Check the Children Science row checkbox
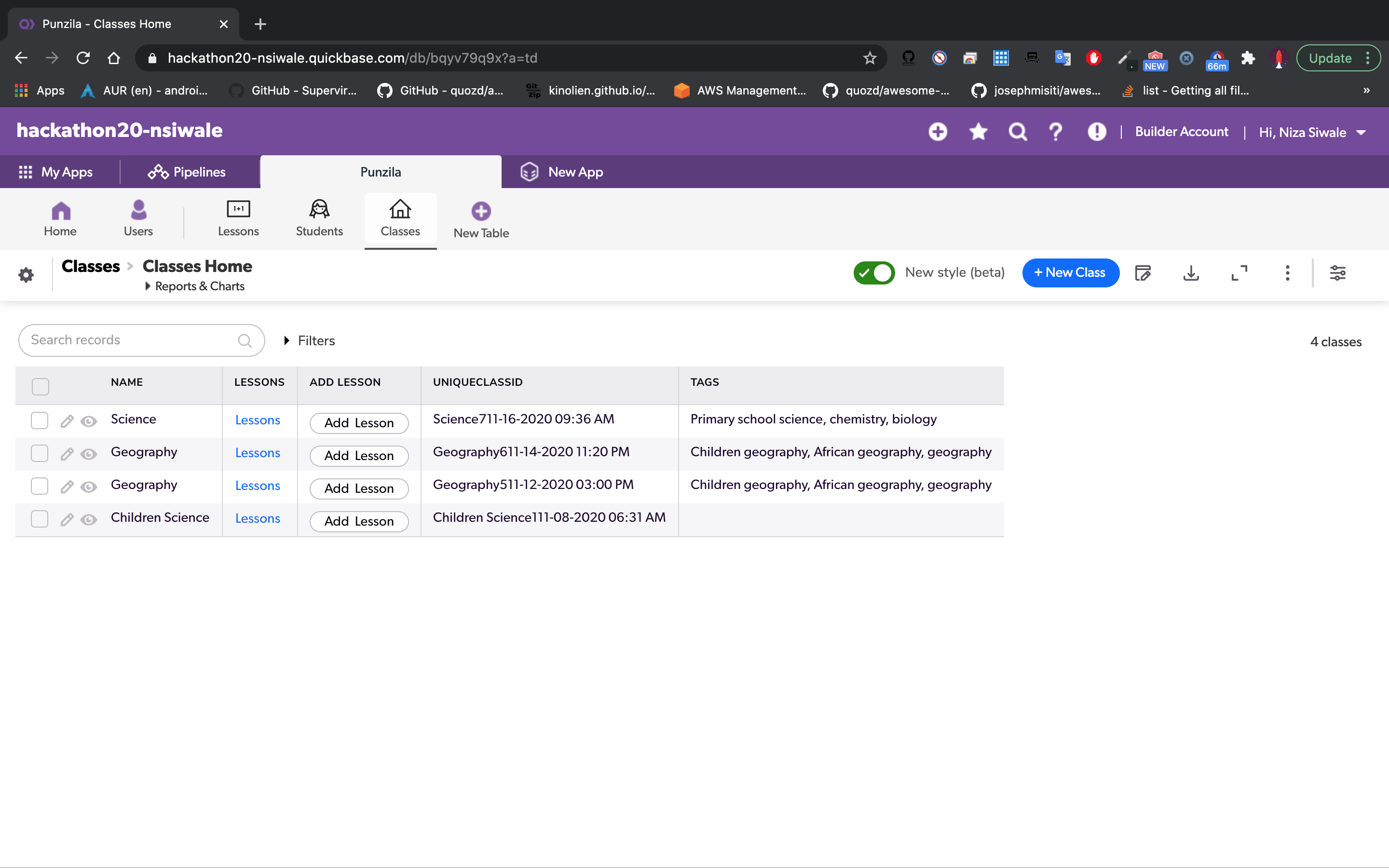 (40, 519)
